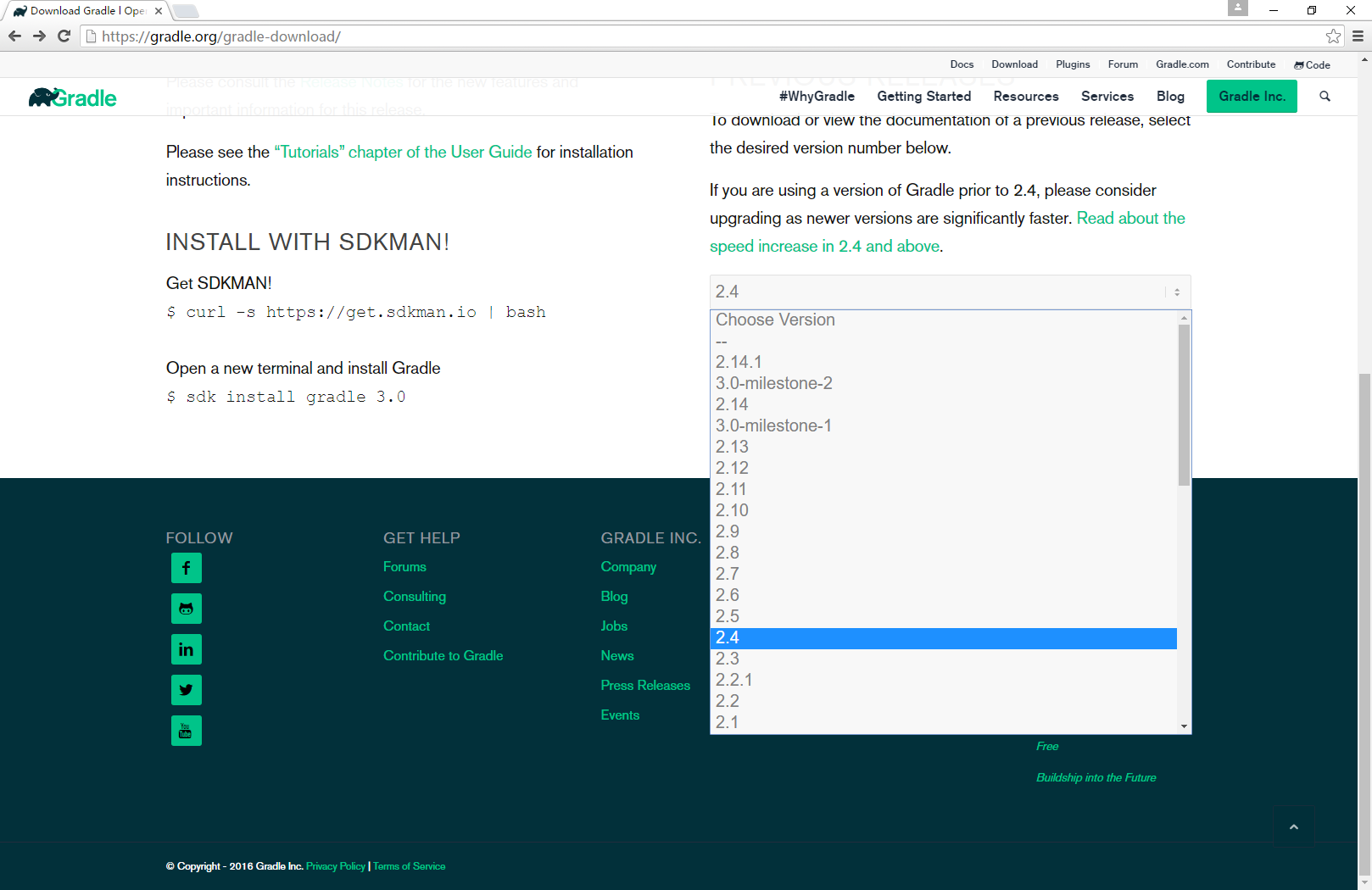The width and height of the screenshot is (1372, 890).
Task: Click the scroll-to-top arrow button
Action: pos(1293,826)
